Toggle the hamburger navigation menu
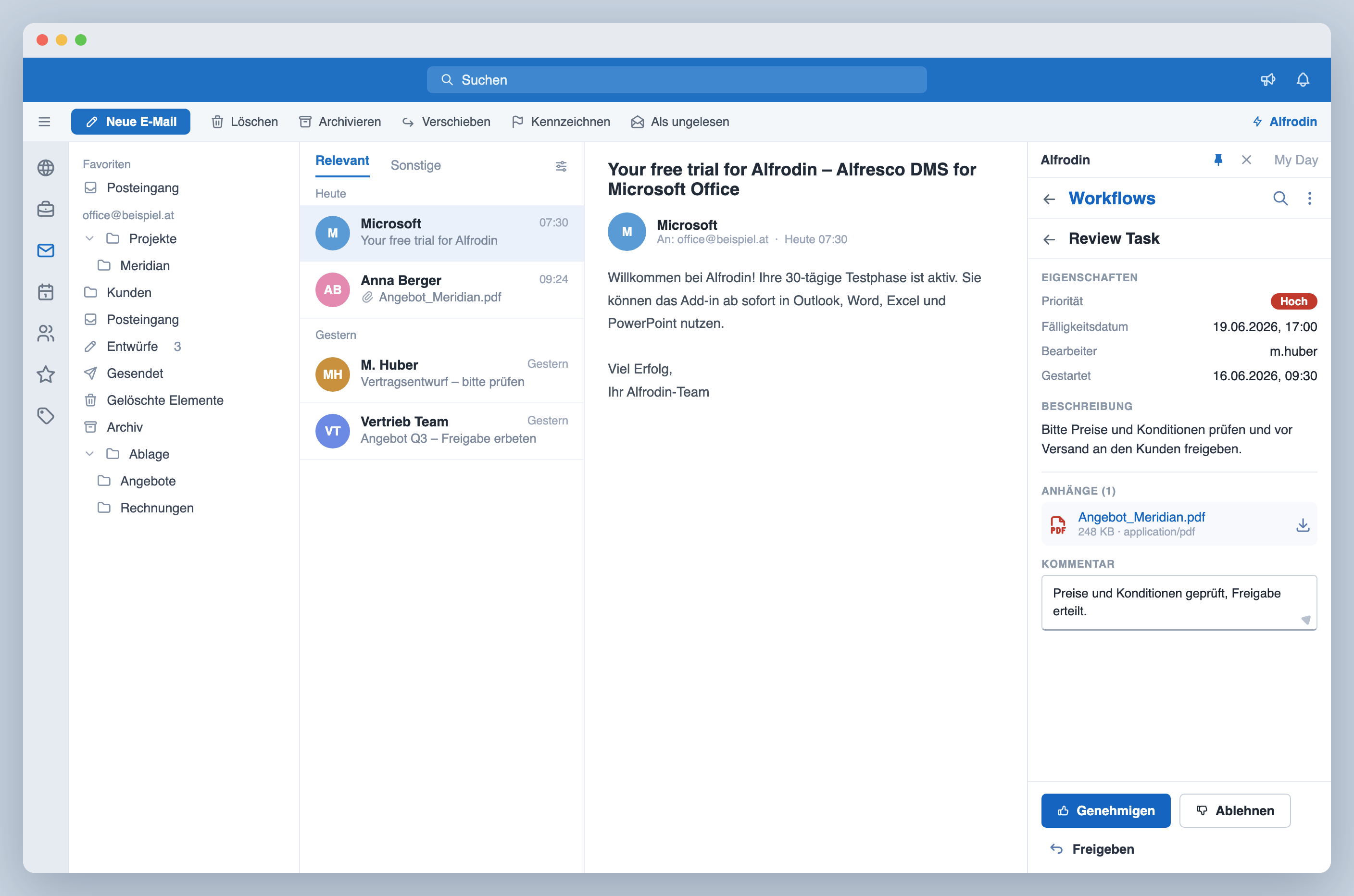Image resolution: width=1354 pixels, height=896 pixels. (x=45, y=122)
